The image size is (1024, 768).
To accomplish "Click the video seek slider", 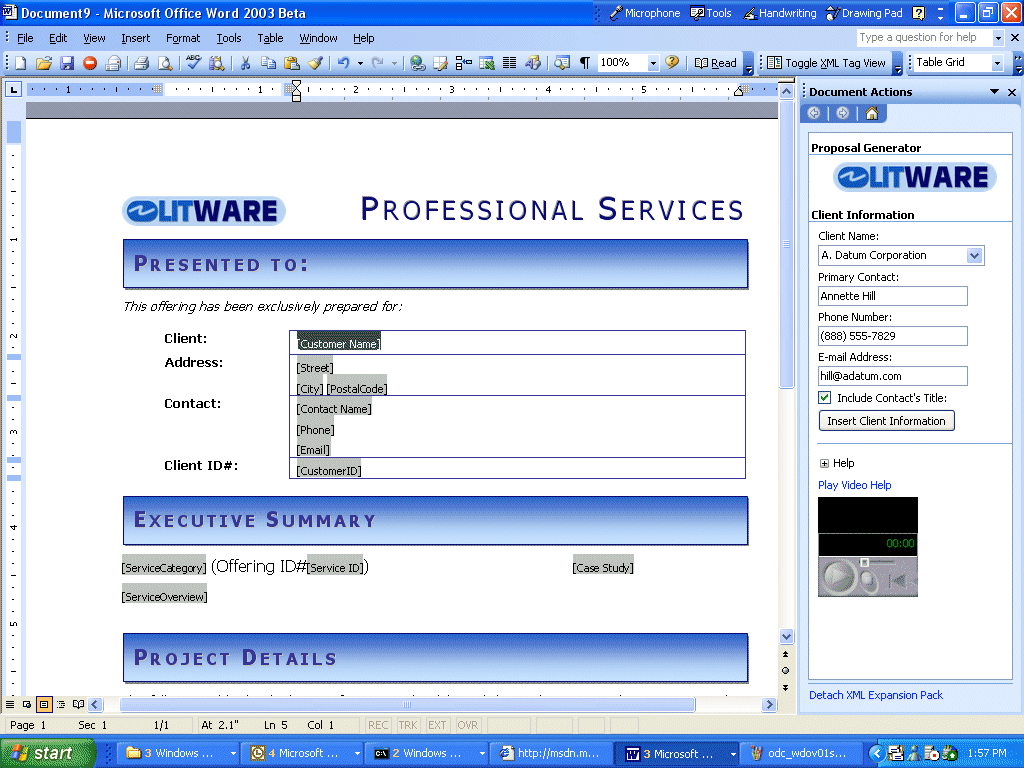I will [865, 562].
